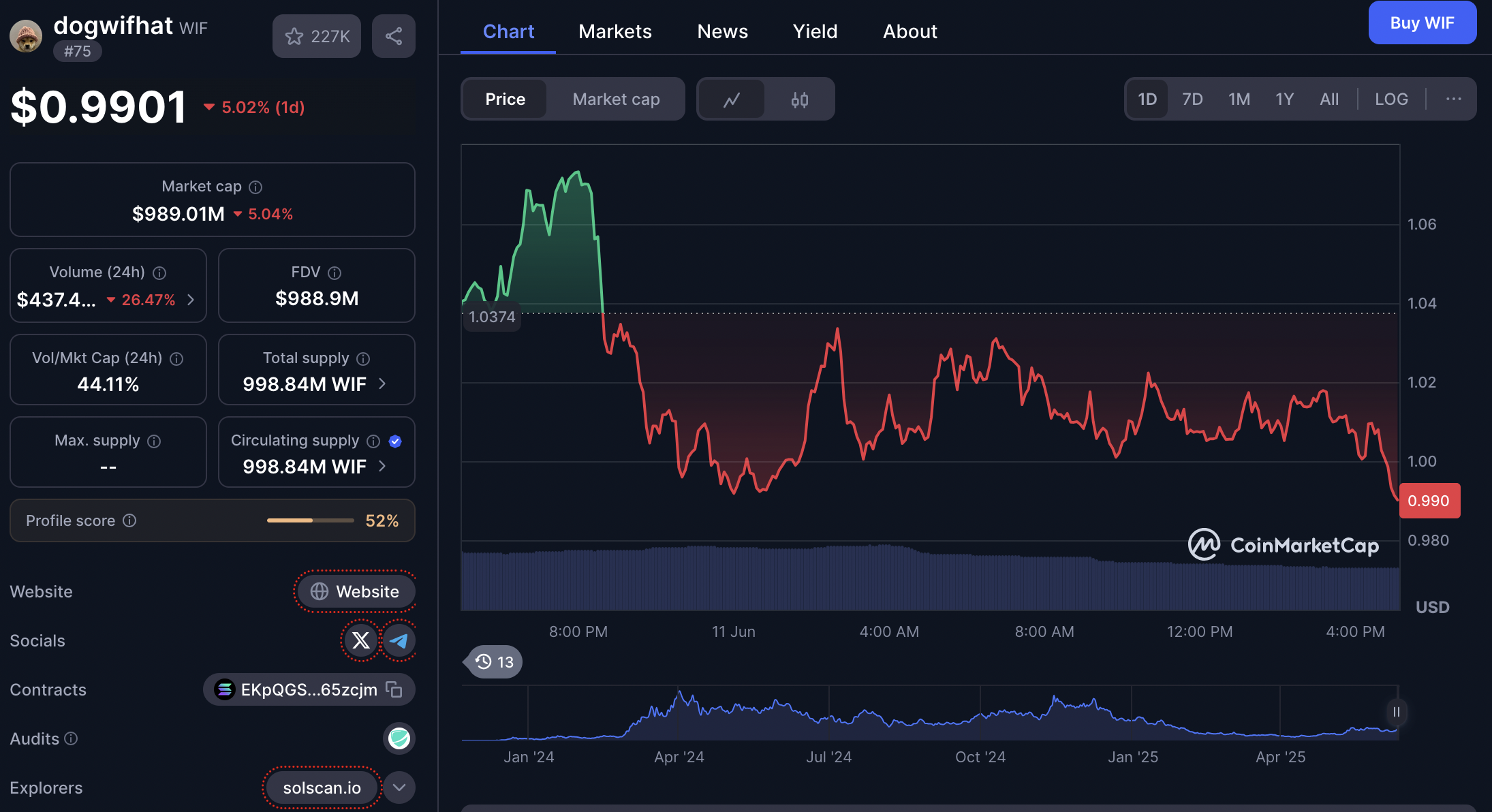Select the Price chart mode
The height and width of the screenshot is (812, 1492).
click(x=505, y=99)
